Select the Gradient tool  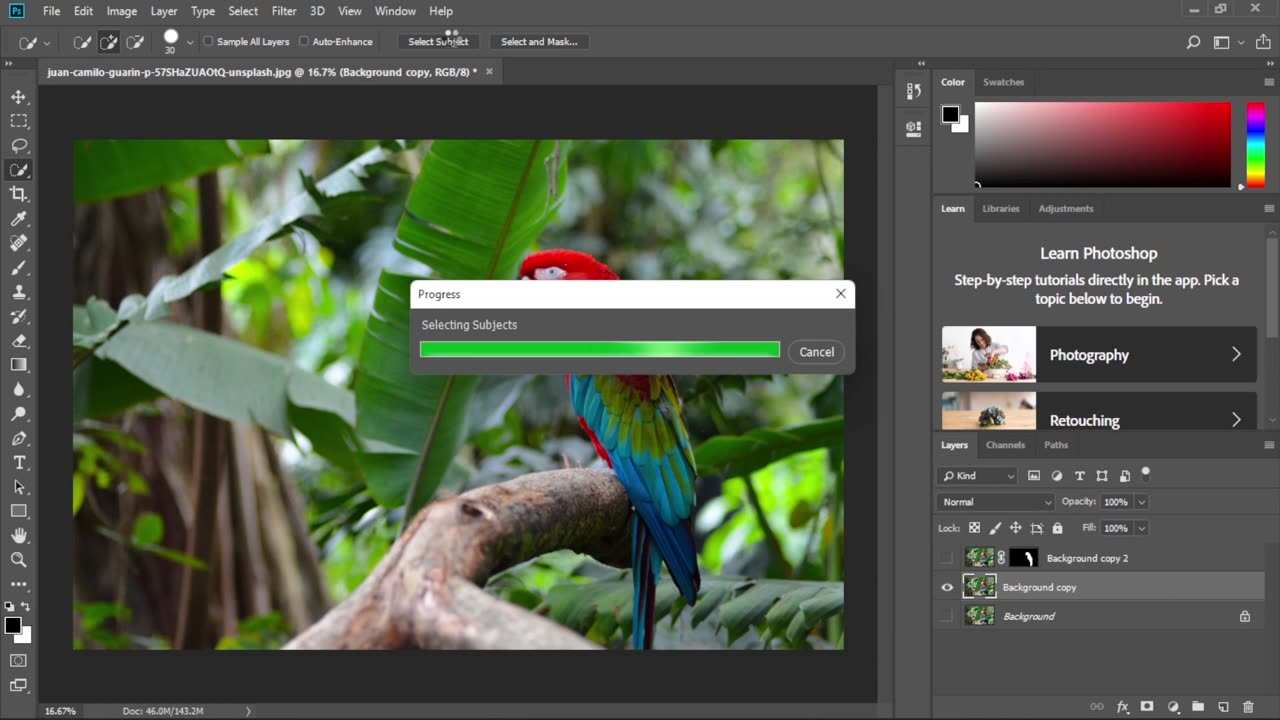19,365
